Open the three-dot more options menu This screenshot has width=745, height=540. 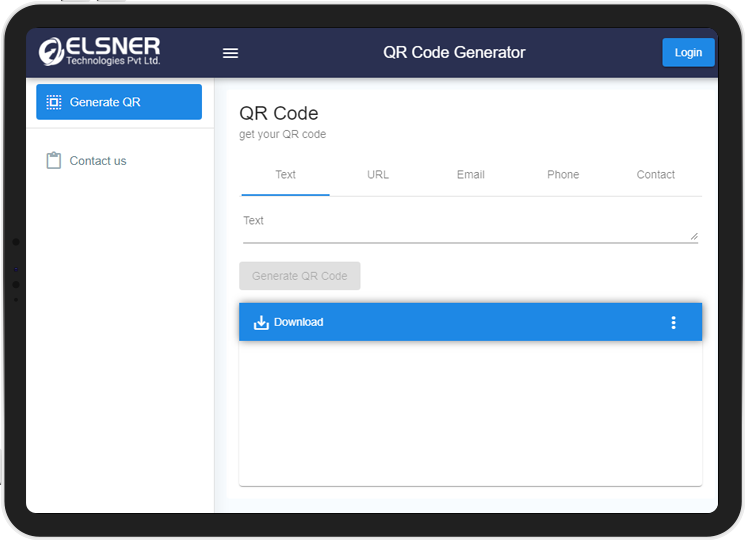(673, 322)
